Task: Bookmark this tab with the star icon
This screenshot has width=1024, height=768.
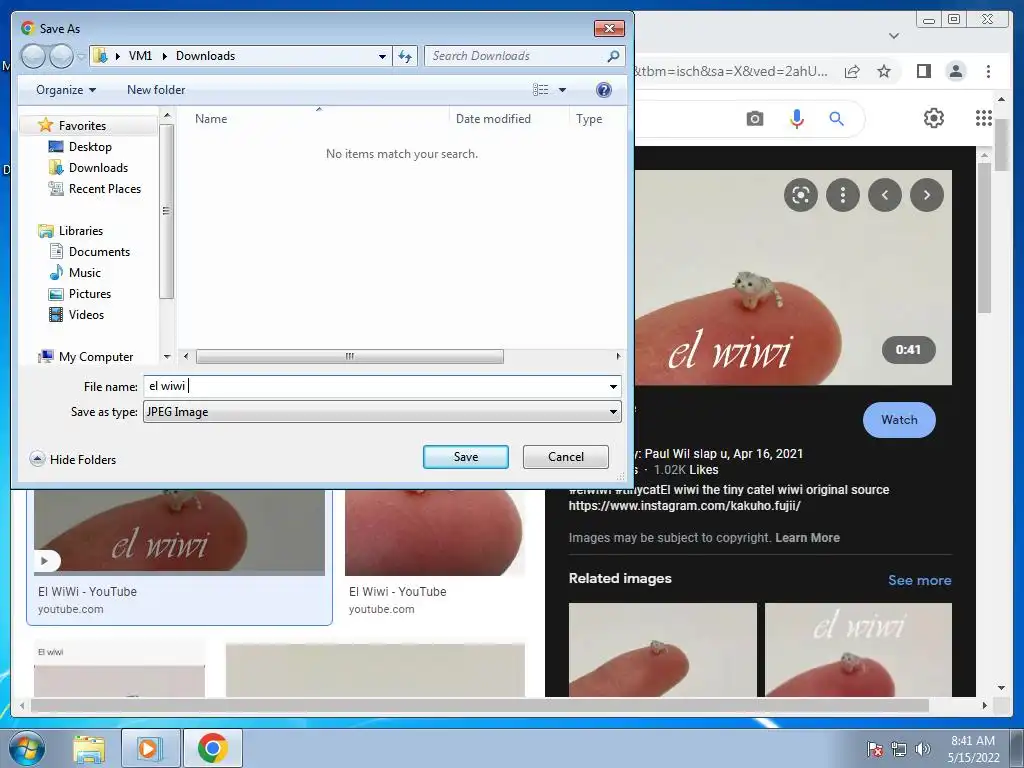Action: pos(884,71)
